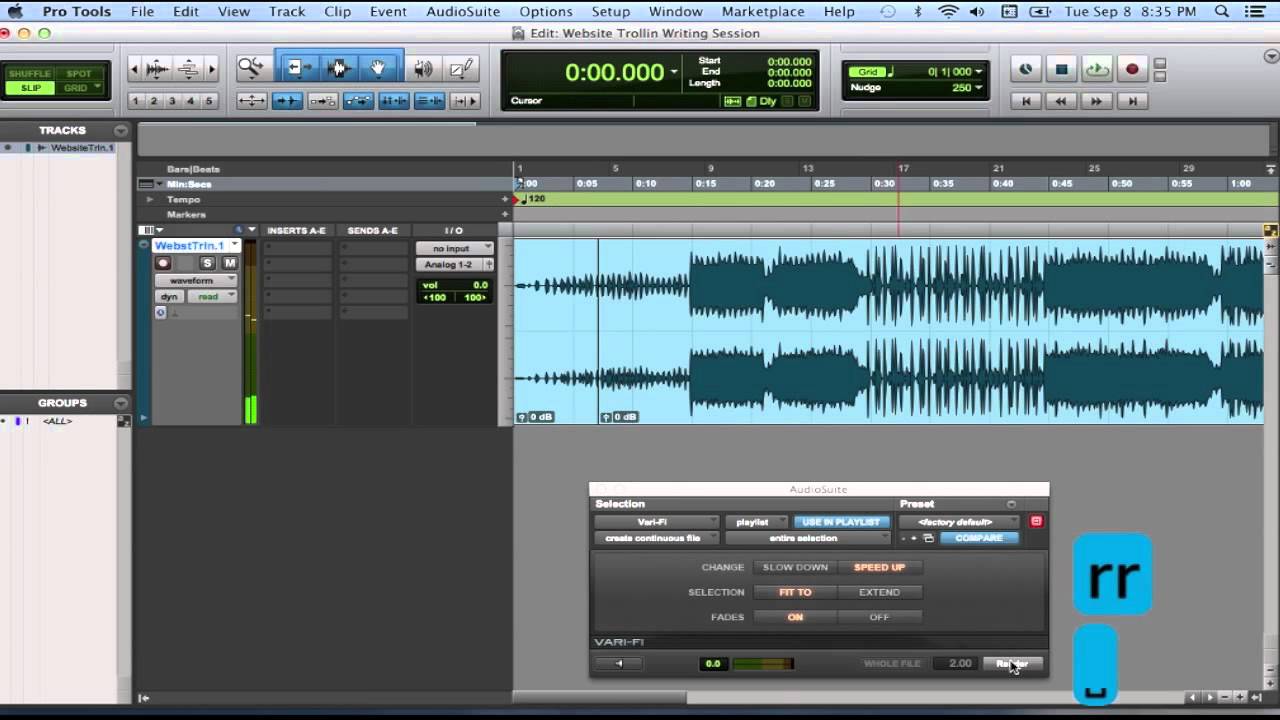The image size is (1280, 720).
Task: Select the Scrubber speaker tool
Action: [424, 68]
